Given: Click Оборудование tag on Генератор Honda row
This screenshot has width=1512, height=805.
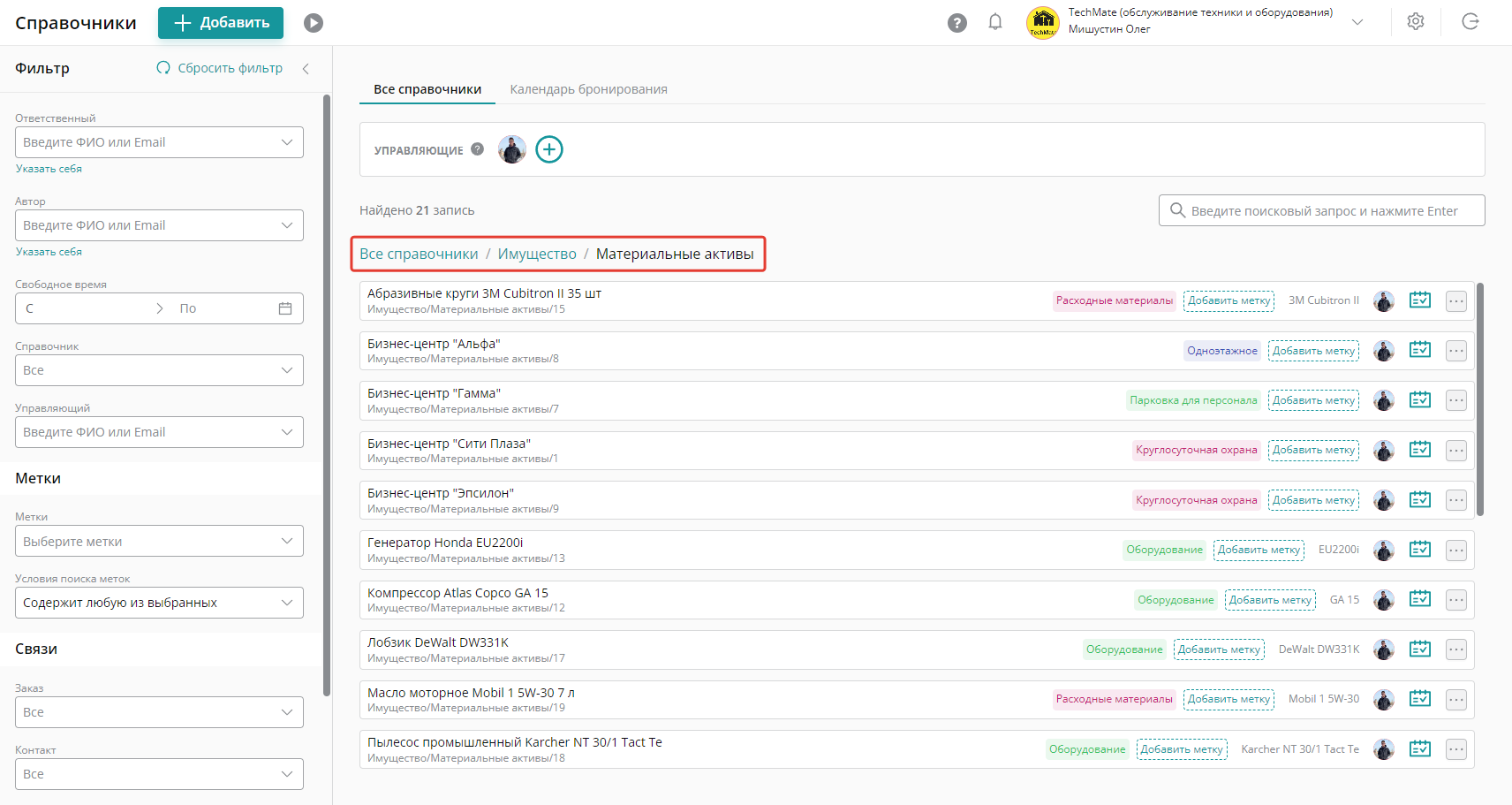Looking at the screenshot, I should (1164, 550).
